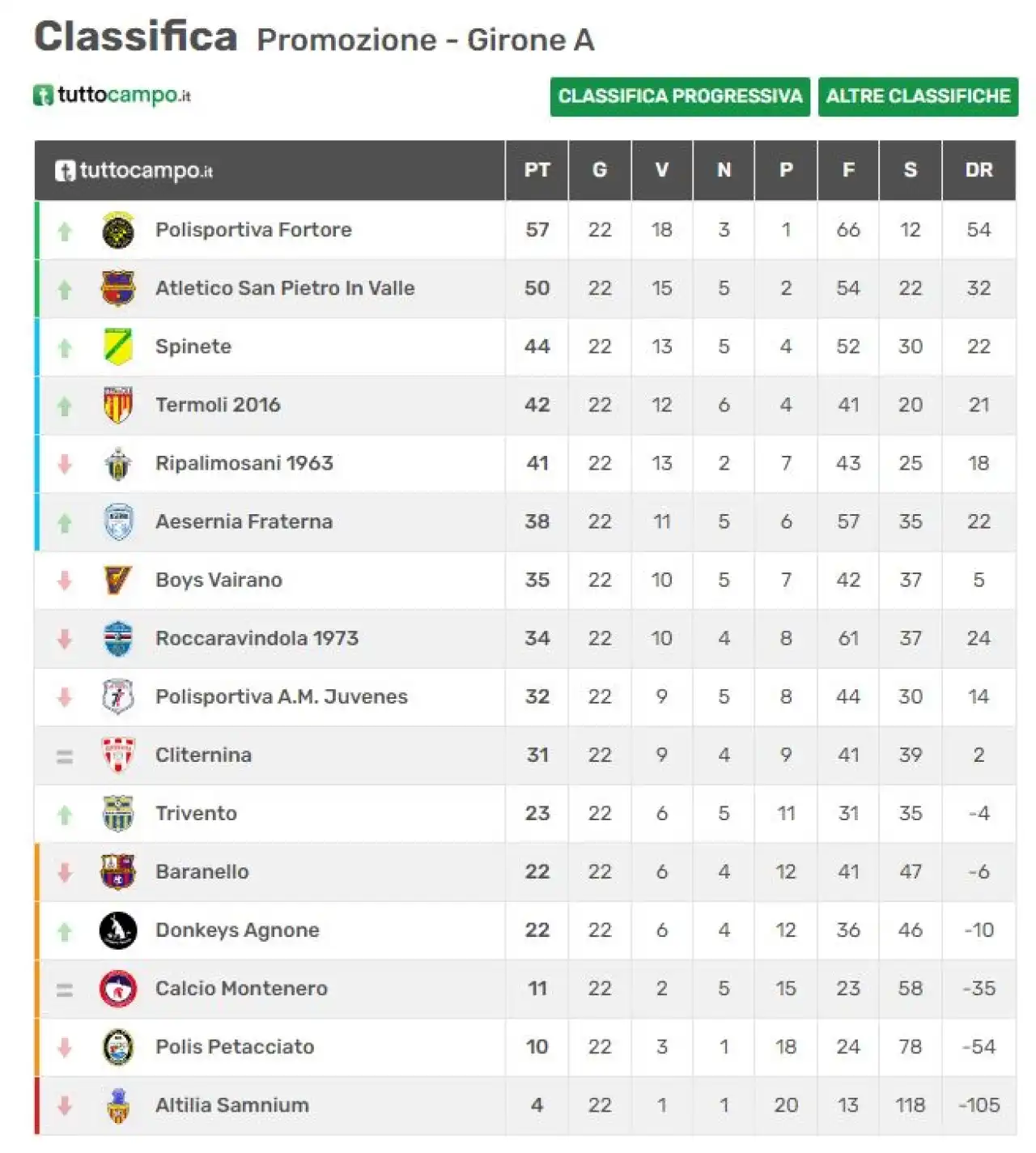This screenshot has height=1153, width=1036.
Task: Sort the table by PT column header
Action: [x=537, y=170]
